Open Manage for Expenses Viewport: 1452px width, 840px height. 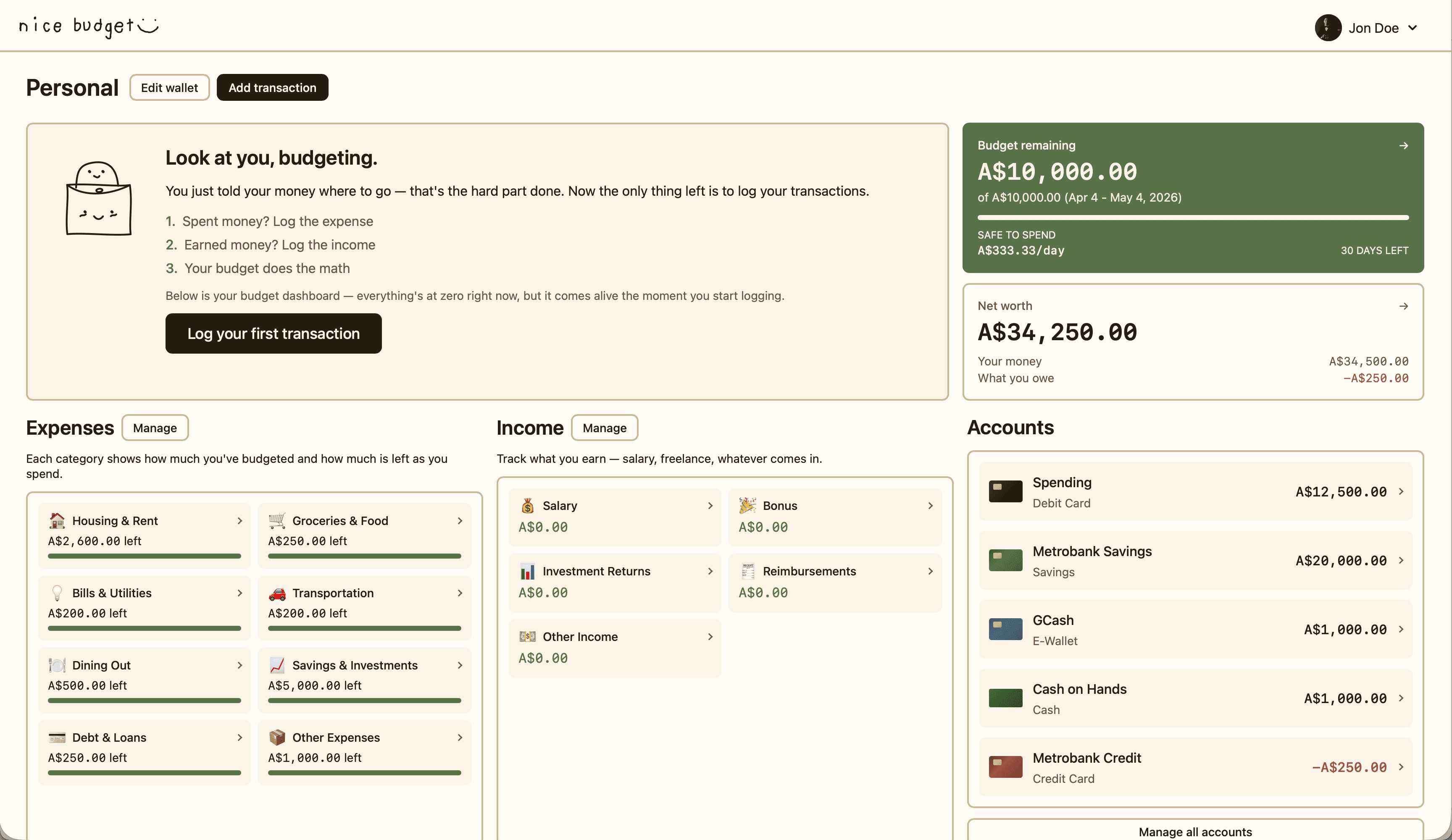(155, 428)
